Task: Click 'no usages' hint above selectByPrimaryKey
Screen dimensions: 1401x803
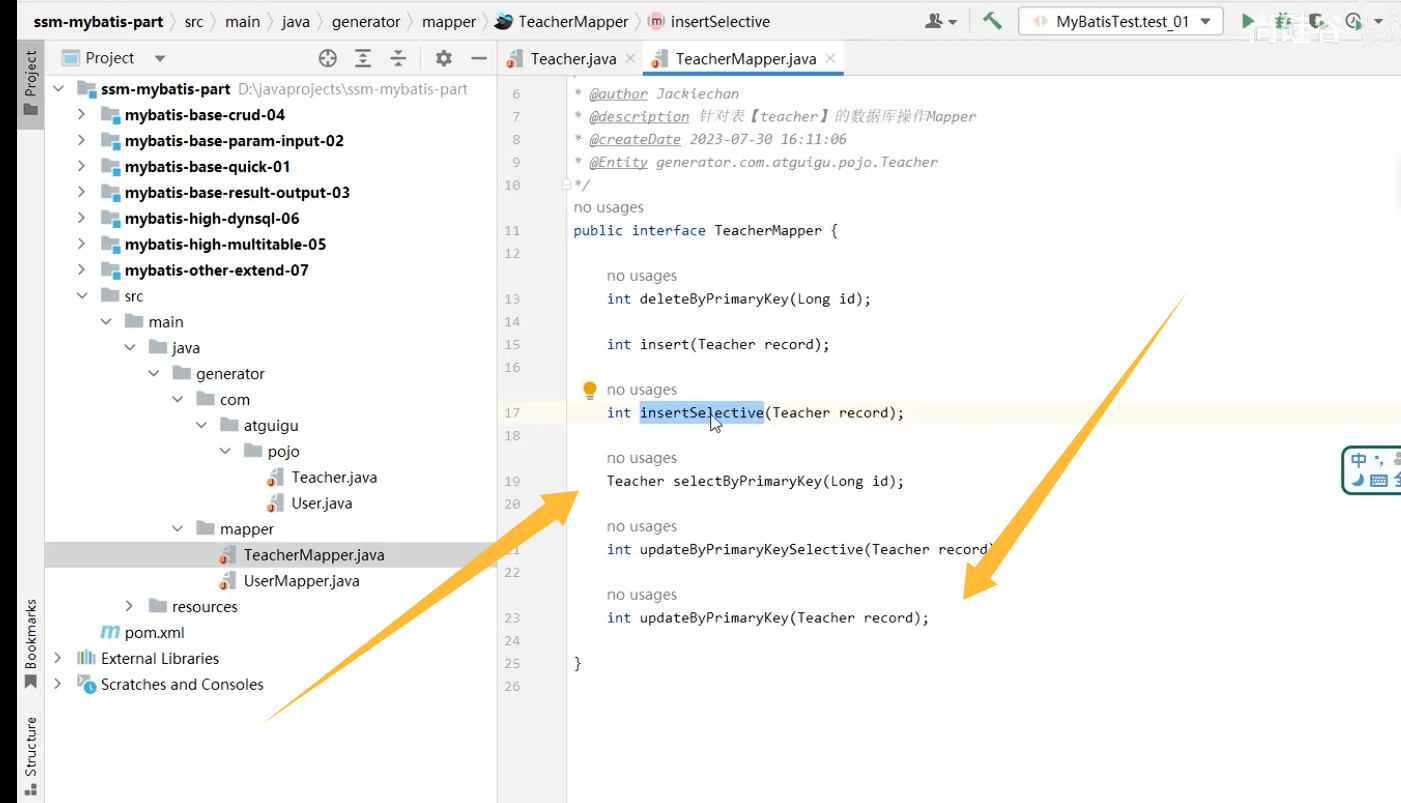Action: click(641, 458)
